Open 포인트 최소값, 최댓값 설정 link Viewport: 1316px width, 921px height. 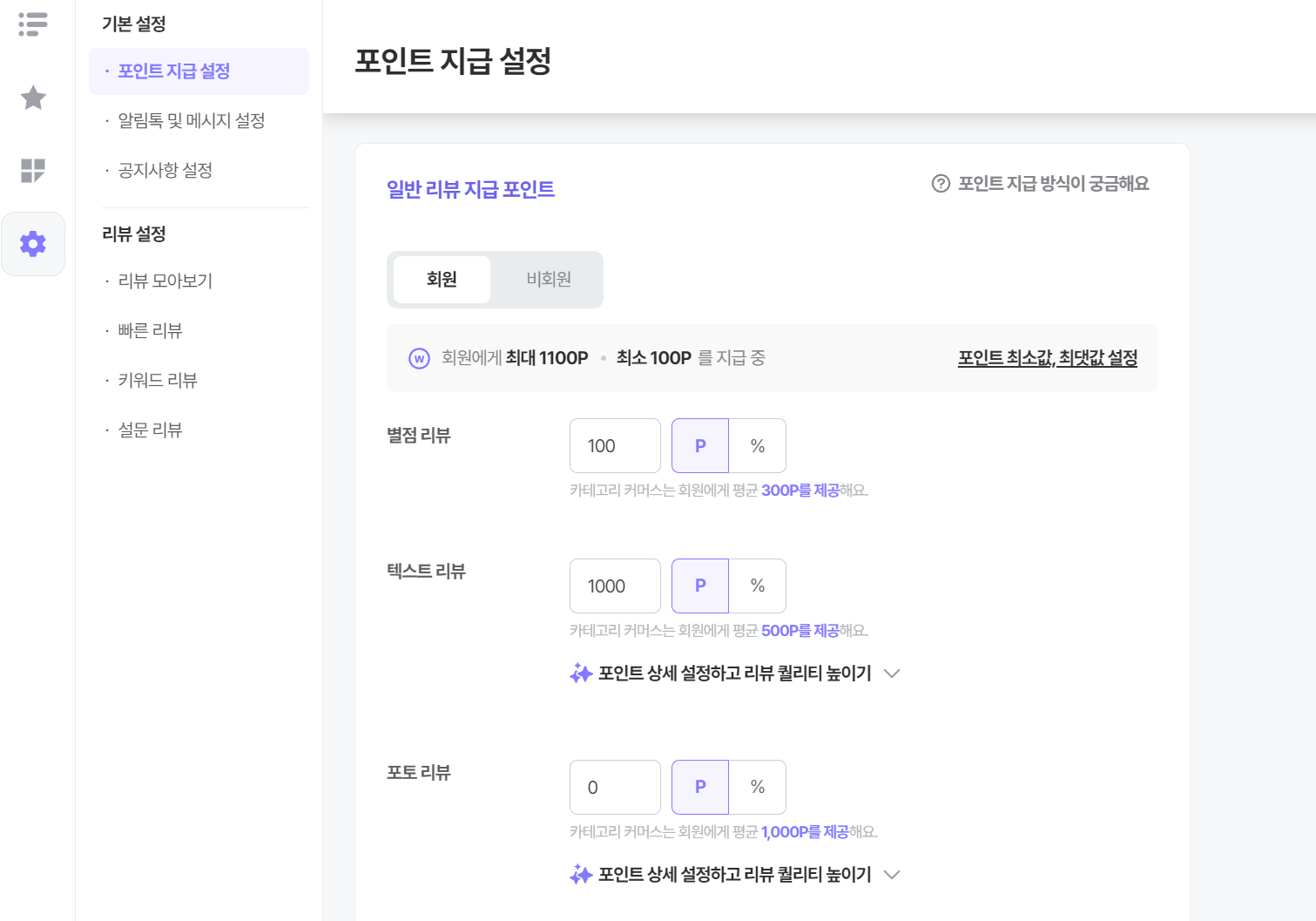[x=1048, y=358]
